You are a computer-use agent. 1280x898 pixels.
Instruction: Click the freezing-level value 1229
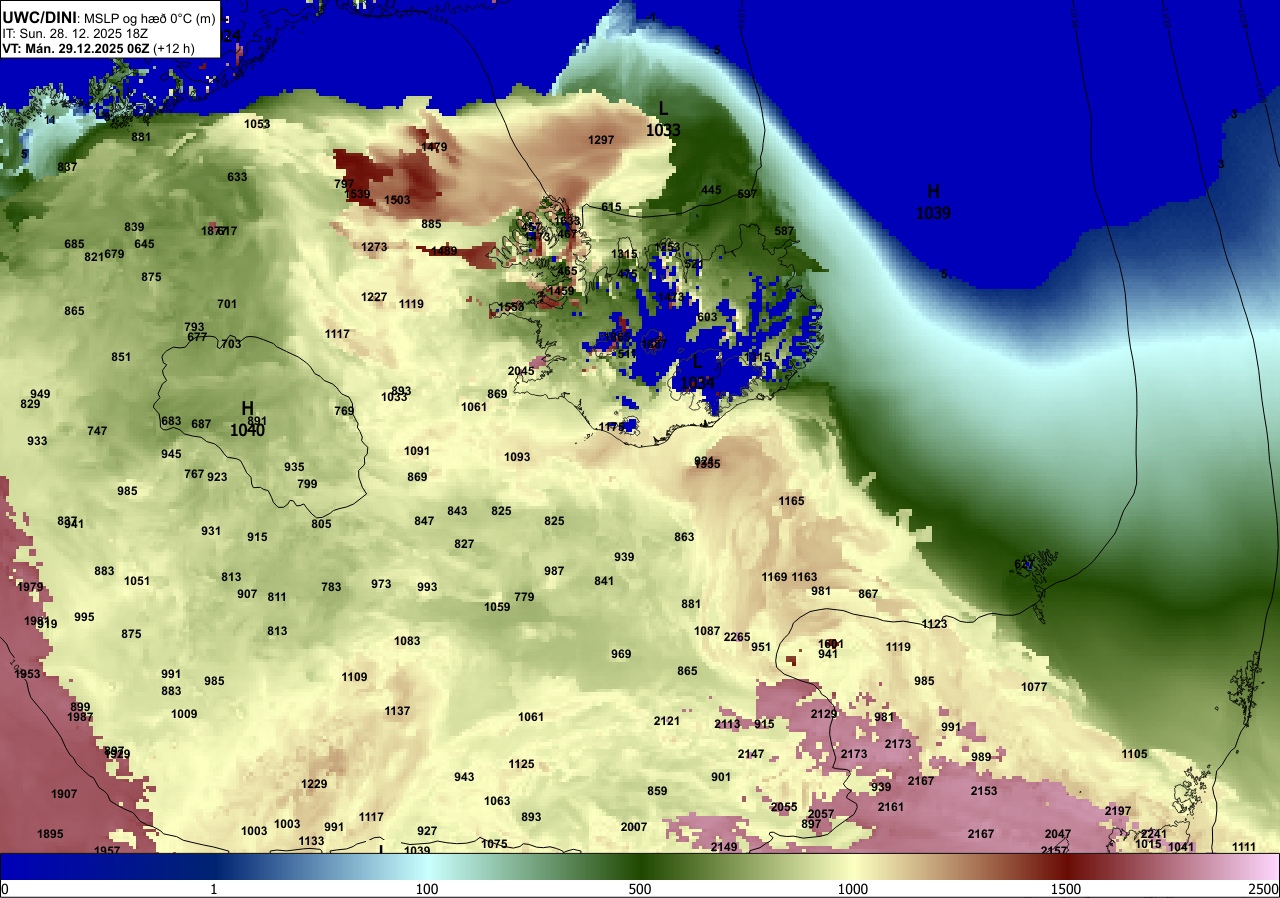pyautogui.click(x=314, y=784)
